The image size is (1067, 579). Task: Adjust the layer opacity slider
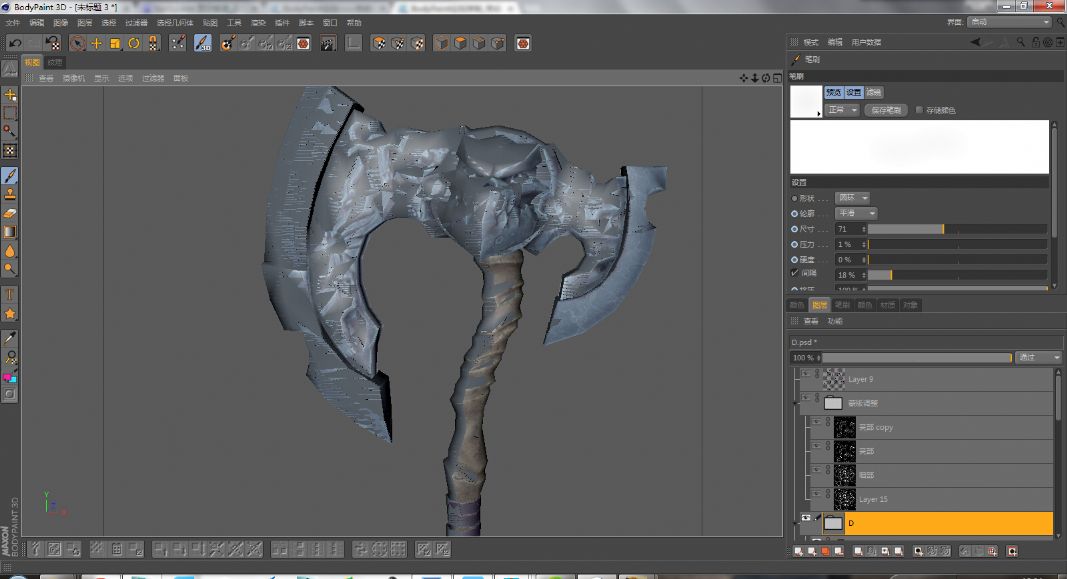pos(917,357)
